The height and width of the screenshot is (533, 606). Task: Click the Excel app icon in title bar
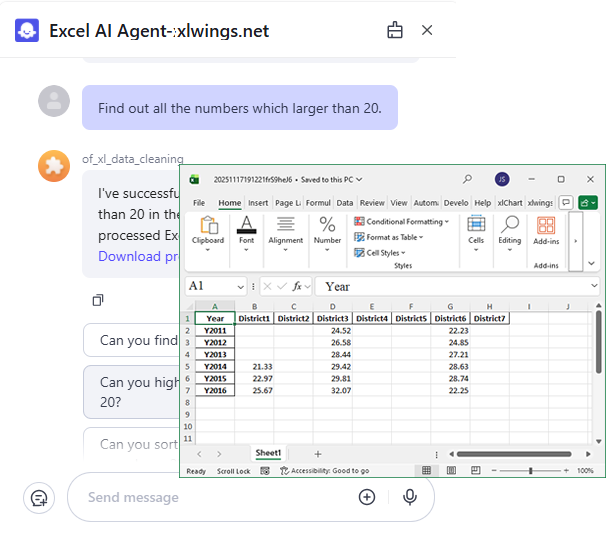[x=194, y=179]
